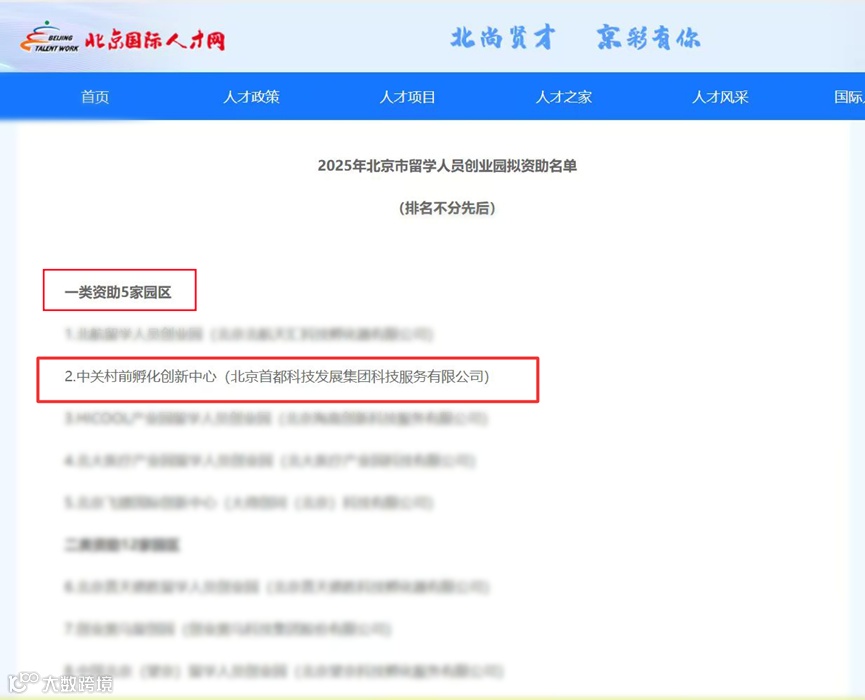The width and height of the screenshot is (865, 700).
Task: Select entry 2.中关村前孵化创新中心
Action: pos(277,377)
